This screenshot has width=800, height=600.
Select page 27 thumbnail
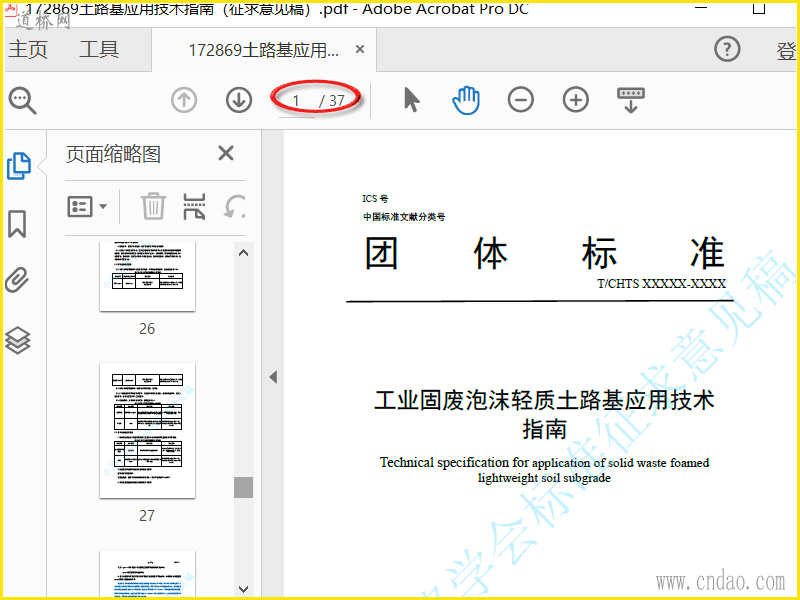(147, 431)
